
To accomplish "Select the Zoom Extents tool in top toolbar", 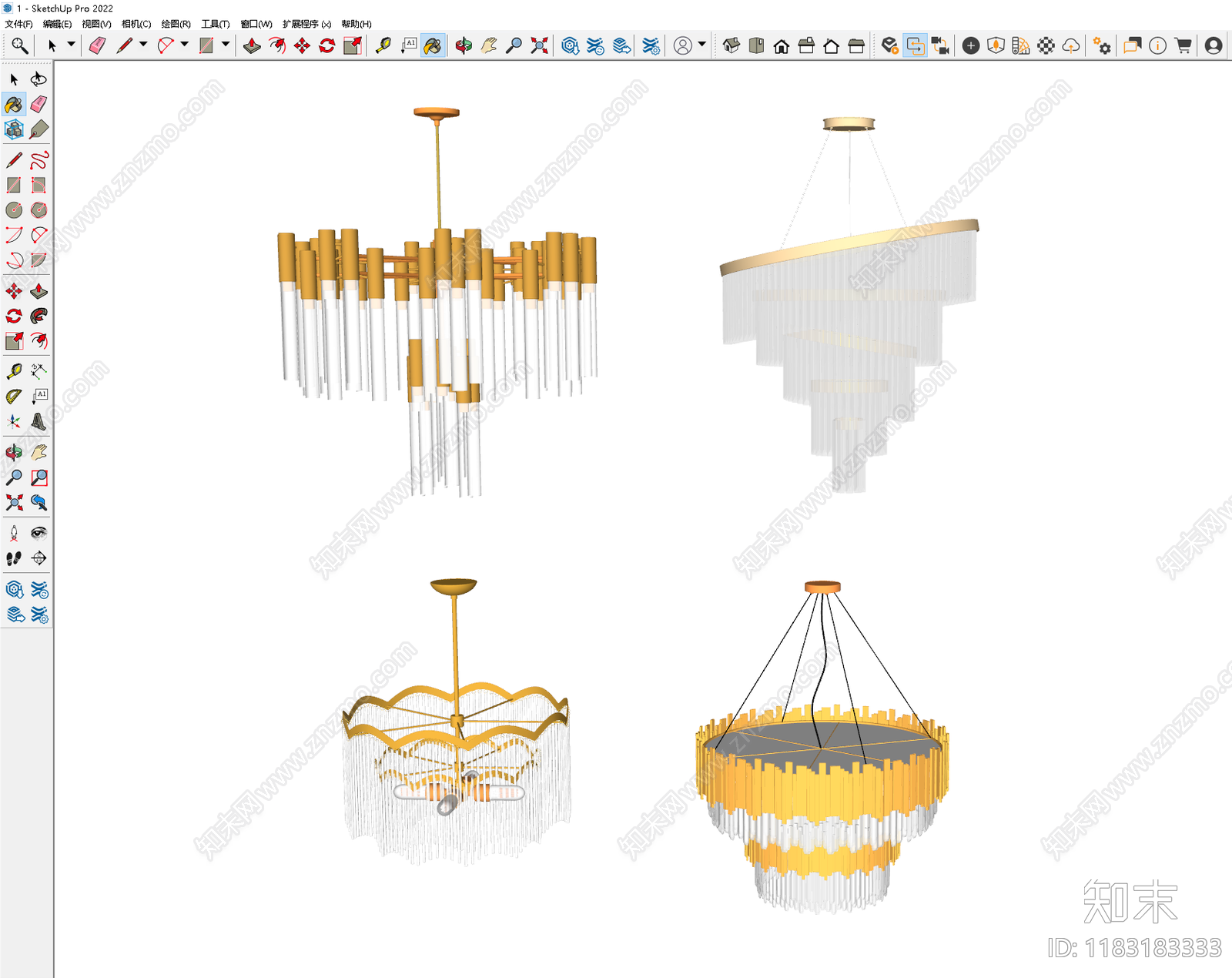I will click(x=539, y=46).
